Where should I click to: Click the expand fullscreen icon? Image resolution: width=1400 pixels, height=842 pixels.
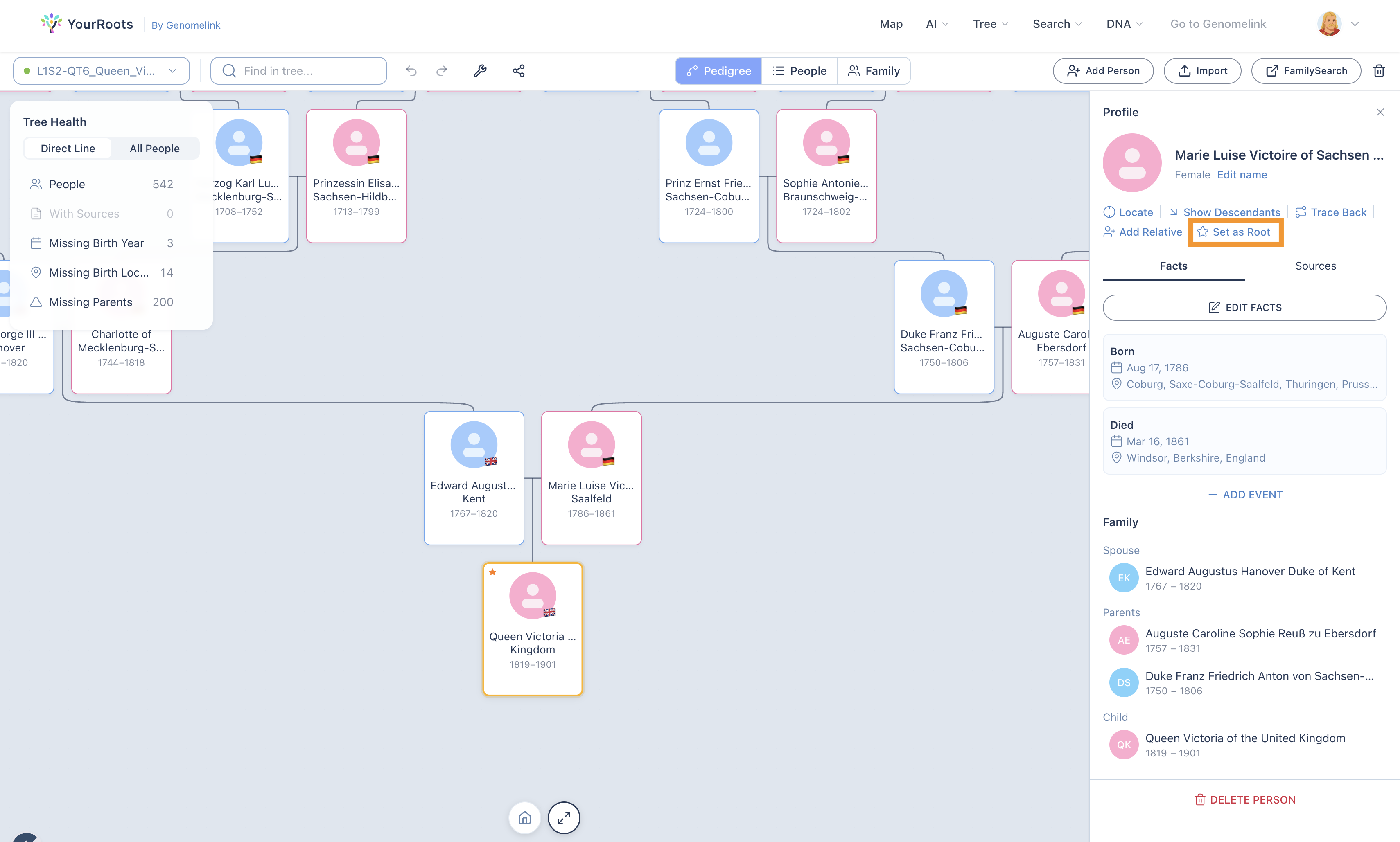pyautogui.click(x=564, y=817)
